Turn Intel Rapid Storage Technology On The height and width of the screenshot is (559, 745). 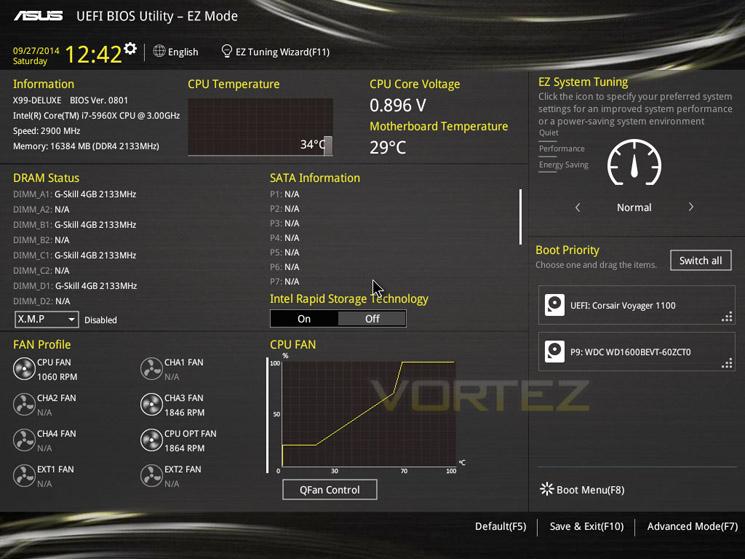click(x=304, y=319)
